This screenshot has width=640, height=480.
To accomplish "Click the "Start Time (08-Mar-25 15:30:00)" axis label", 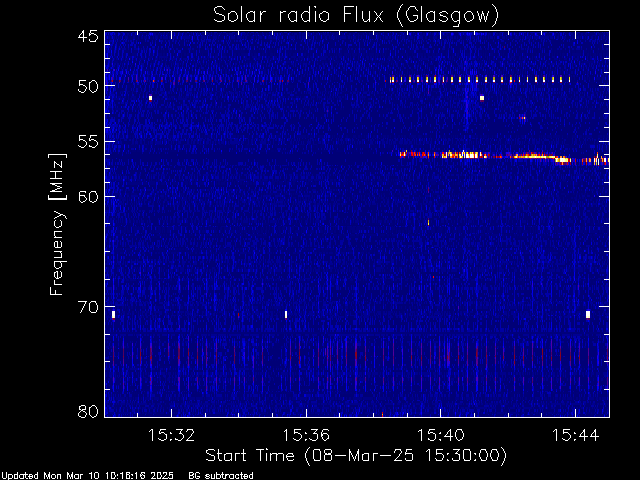I will pyautogui.click(x=356, y=456).
